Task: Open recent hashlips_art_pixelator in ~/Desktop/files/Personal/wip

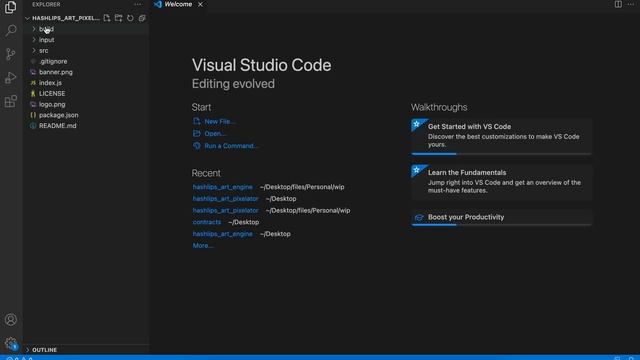Action: 225,211
